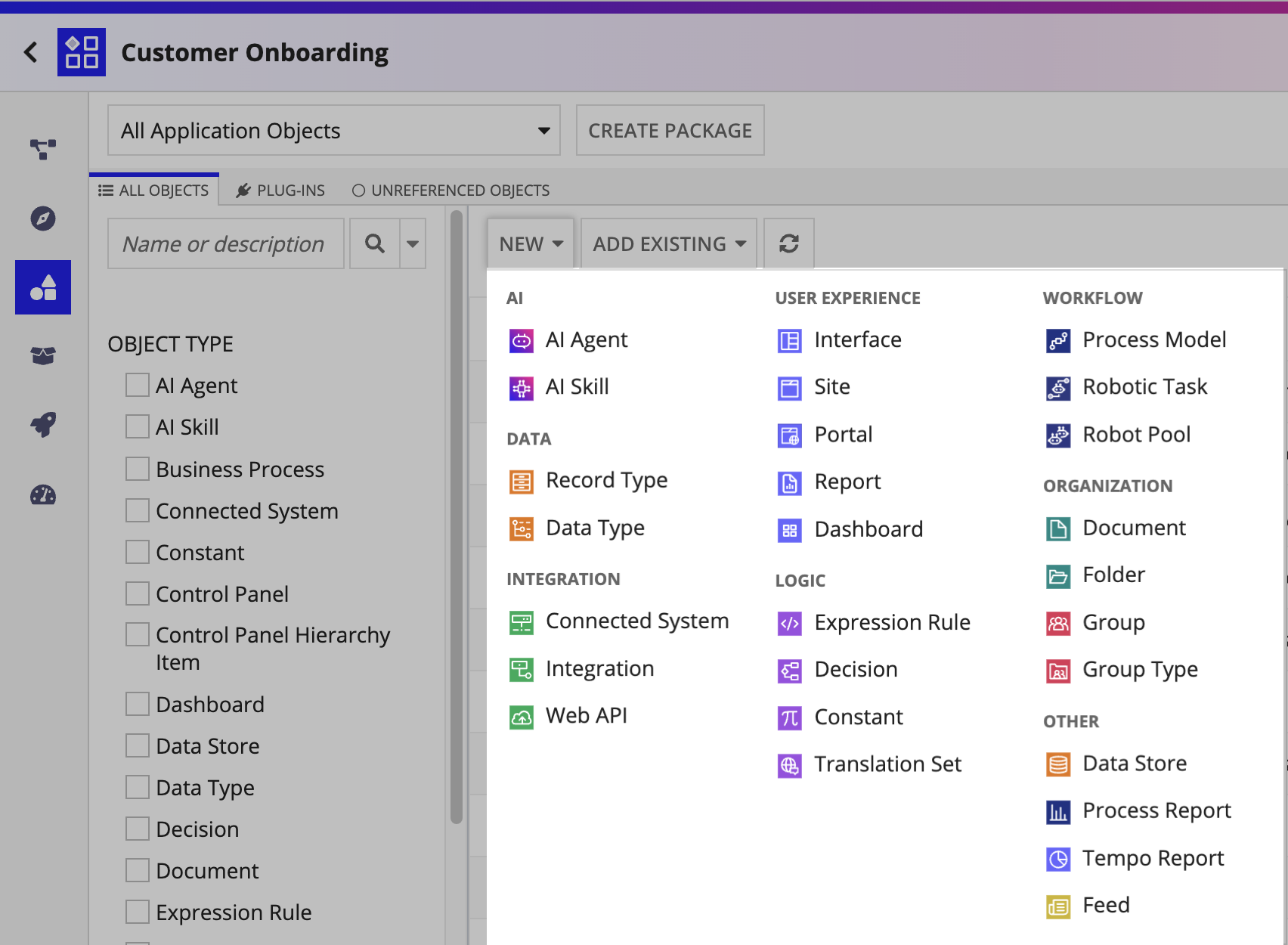Open the package box sidebar icon
1288x945 pixels.
pyautogui.click(x=43, y=355)
